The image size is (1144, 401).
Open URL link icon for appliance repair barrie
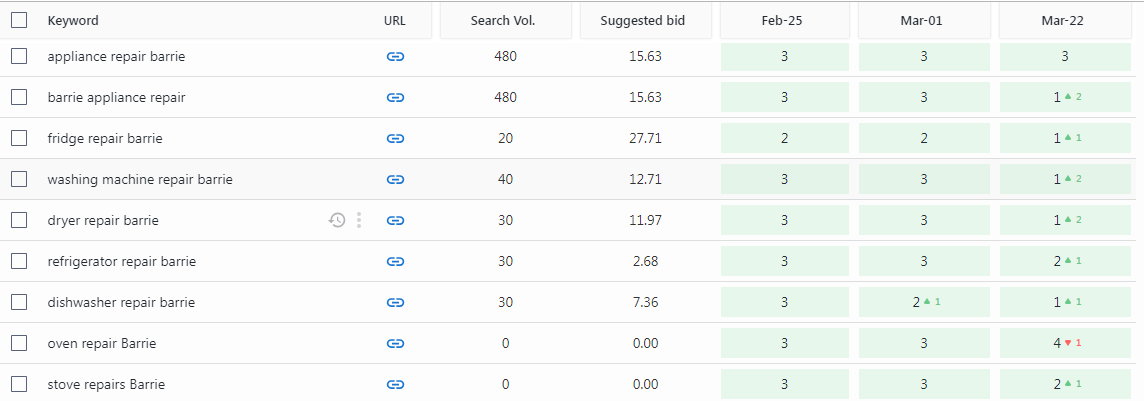[x=395, y=57]
